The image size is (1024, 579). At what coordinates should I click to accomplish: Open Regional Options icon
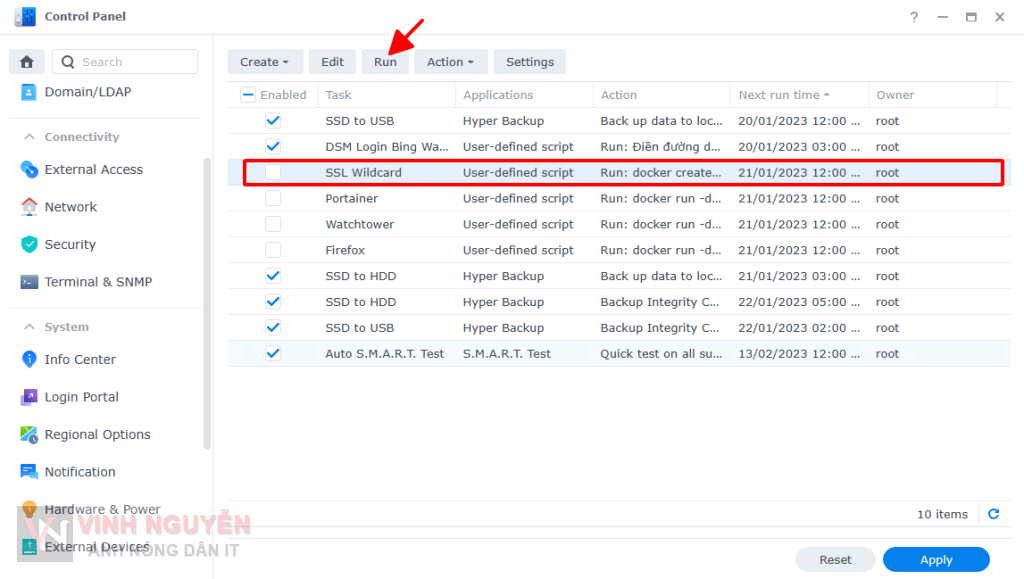(29, 435)
